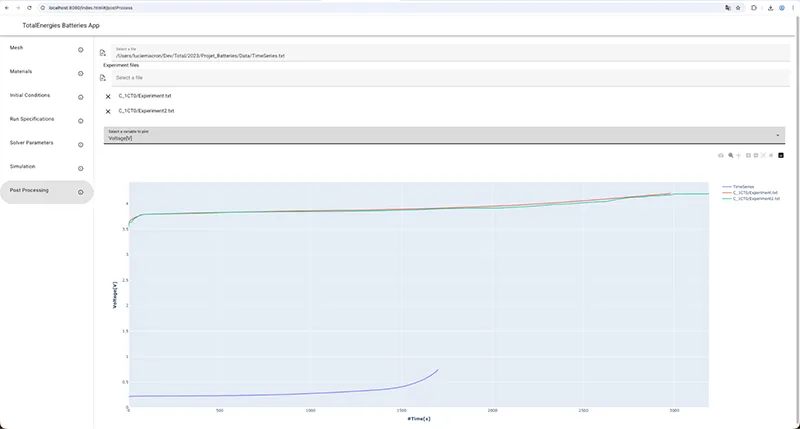Click the file icon beside TimeSeries path
This screenshot has width=800, height=429.
pos(103,53)
